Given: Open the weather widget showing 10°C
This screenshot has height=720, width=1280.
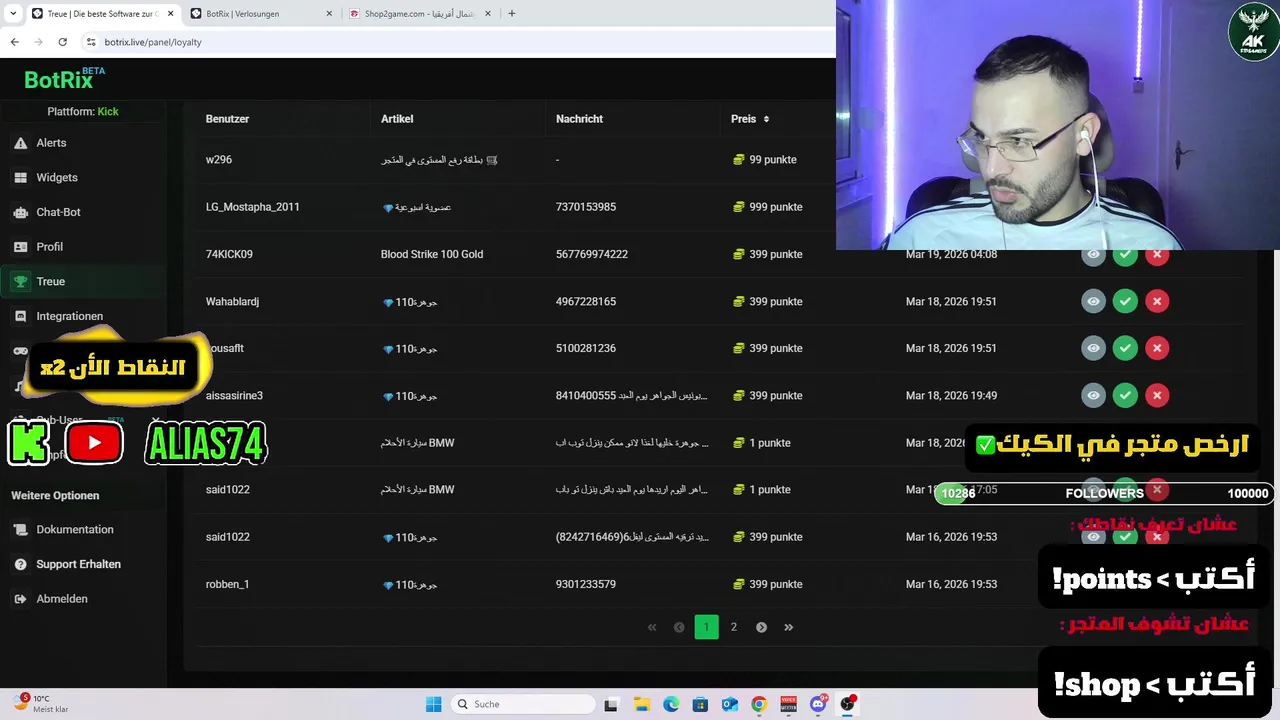Looking at the screenshot, I should point(42,704).
